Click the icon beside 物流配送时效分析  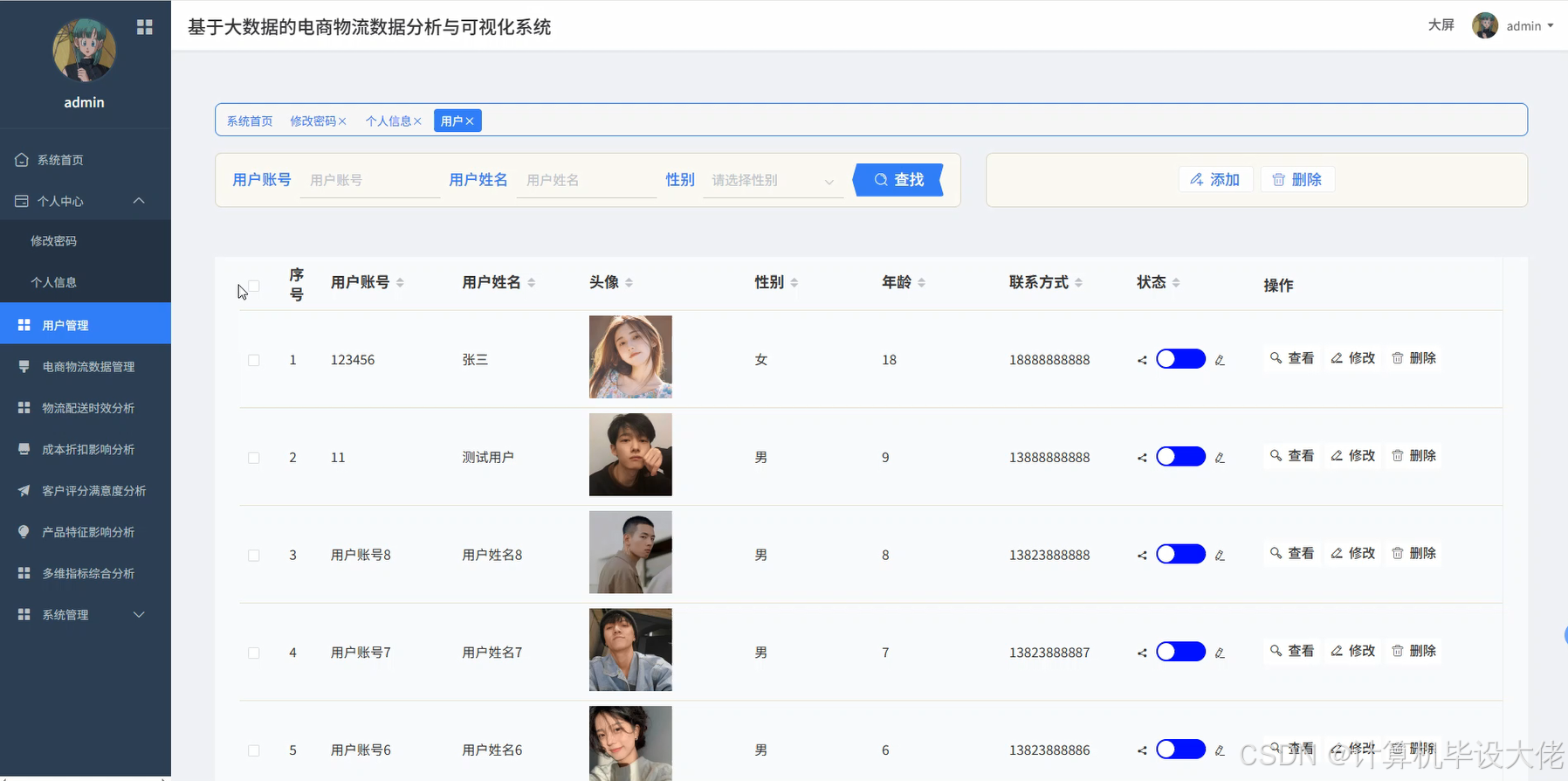click(24, 408)
